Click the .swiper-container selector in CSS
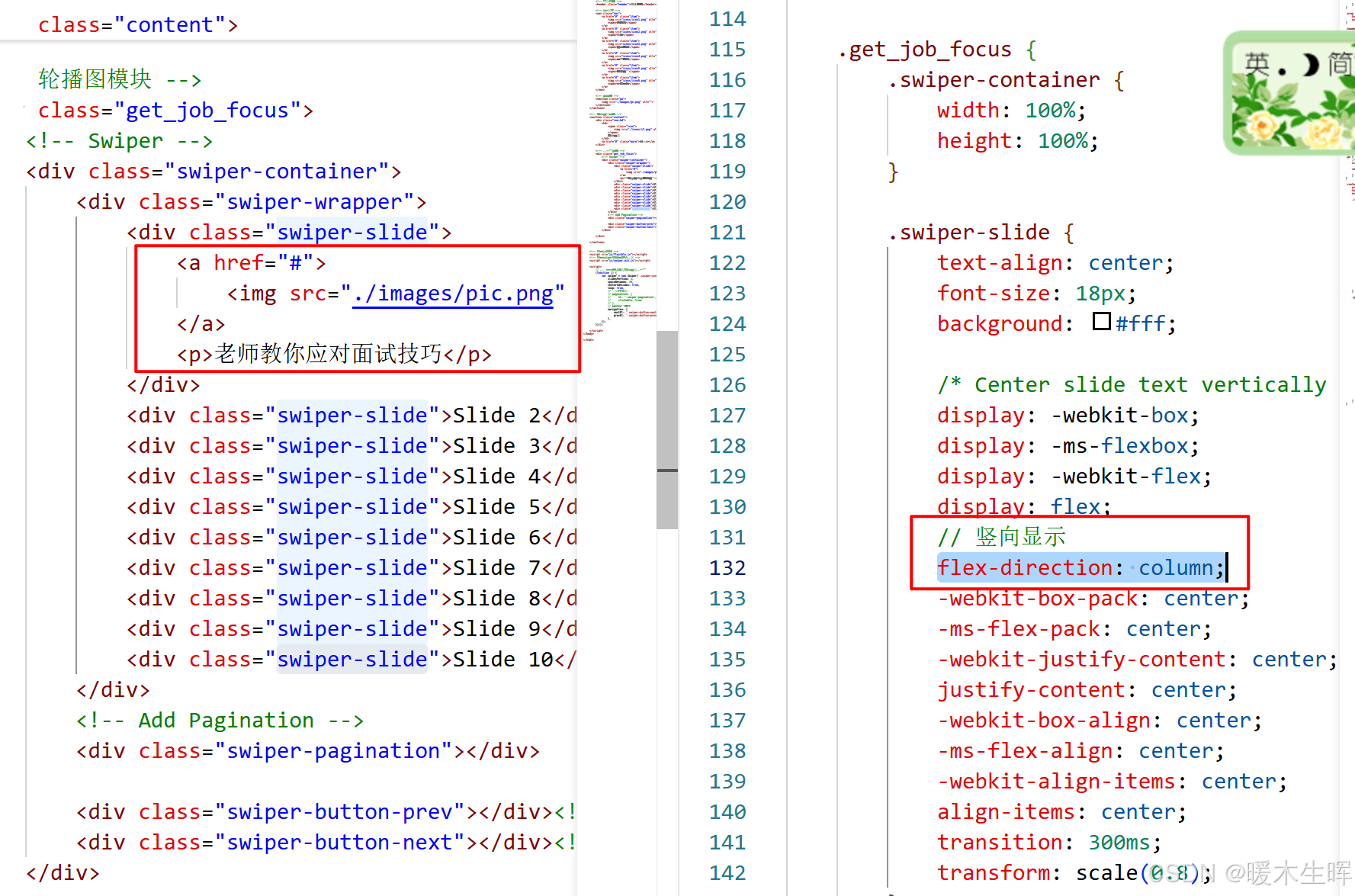The height and width of the screenshot is (896, 1355). [994, 80]
